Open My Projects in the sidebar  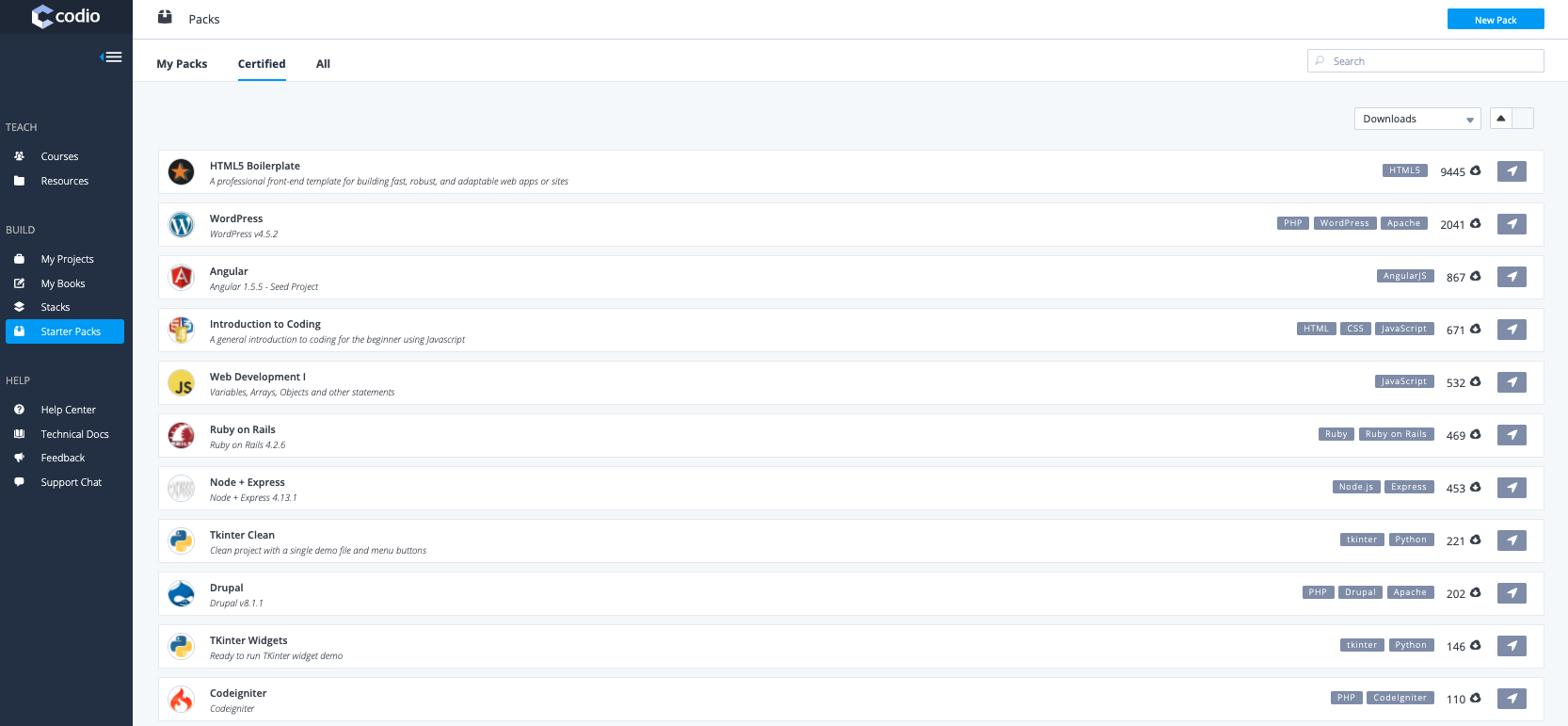(x=67, y=259)
